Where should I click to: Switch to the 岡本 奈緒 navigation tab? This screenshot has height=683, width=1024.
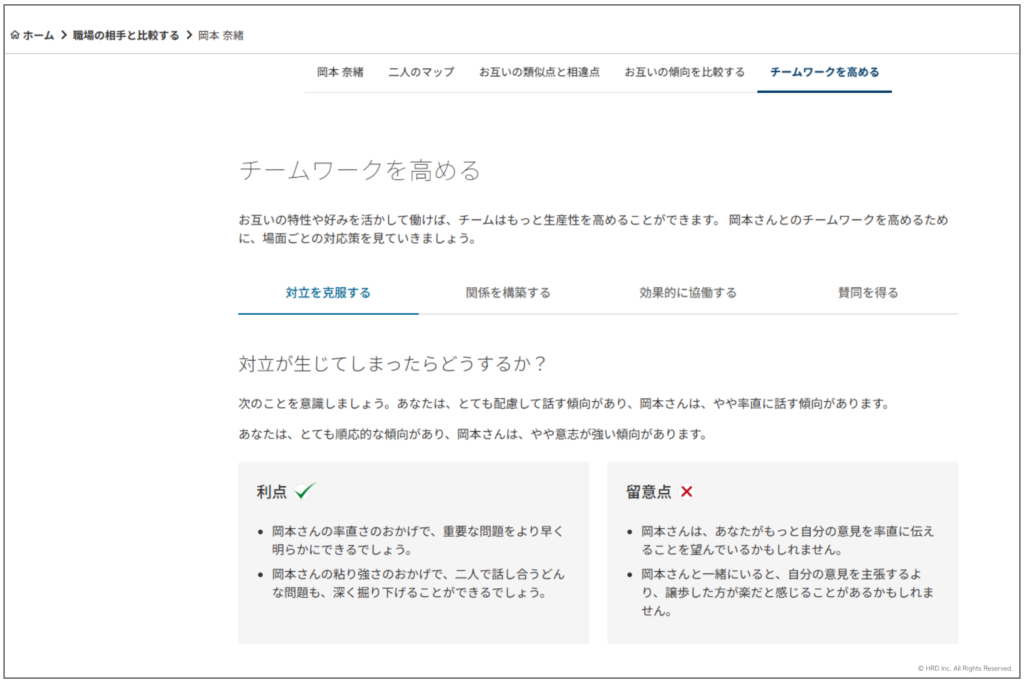pyautogui.click(x=340, y=72)
